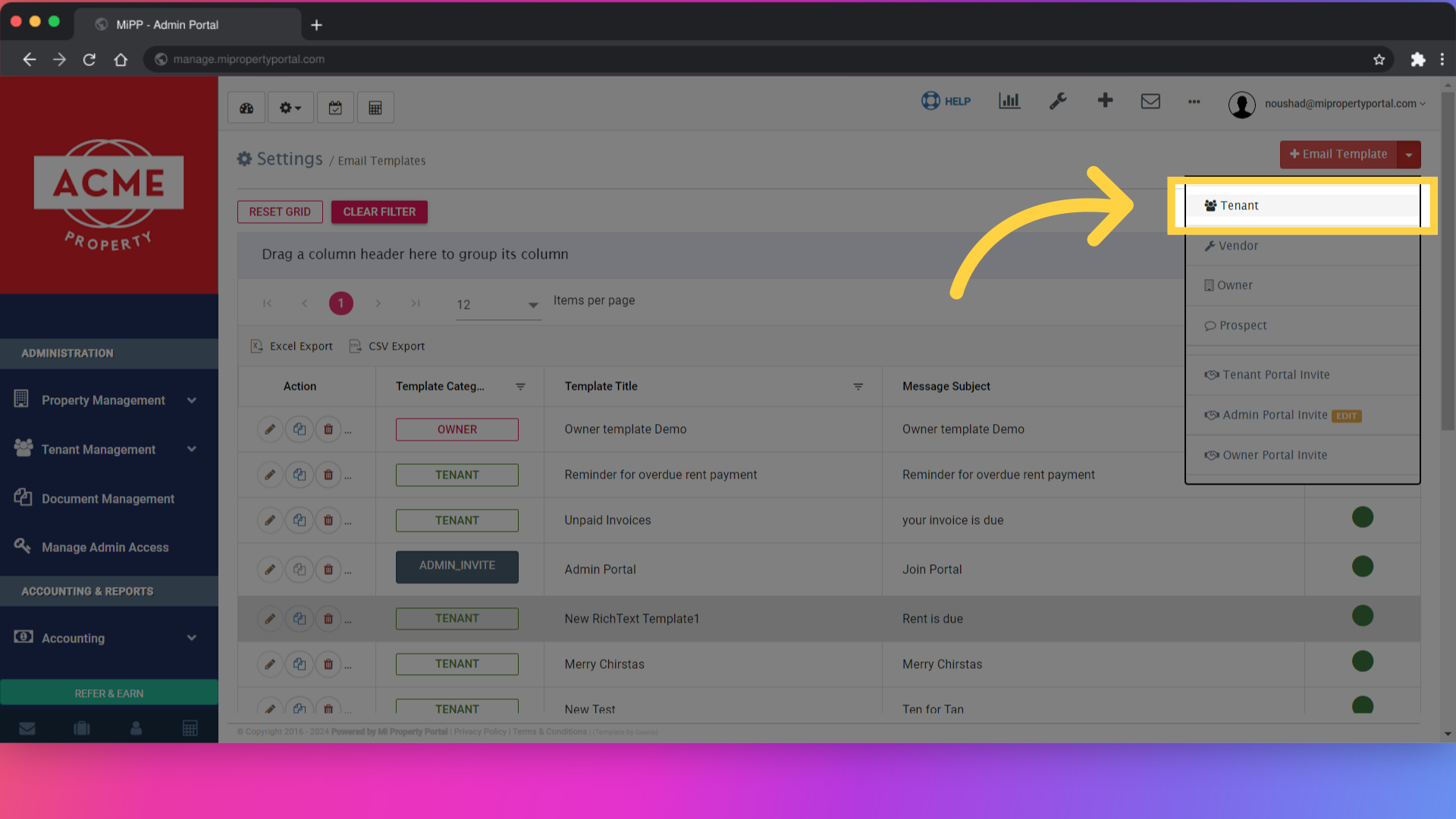Toggle the status indicator for Admin Portal row
The image size is (1456, 819).
[1363, 566]
